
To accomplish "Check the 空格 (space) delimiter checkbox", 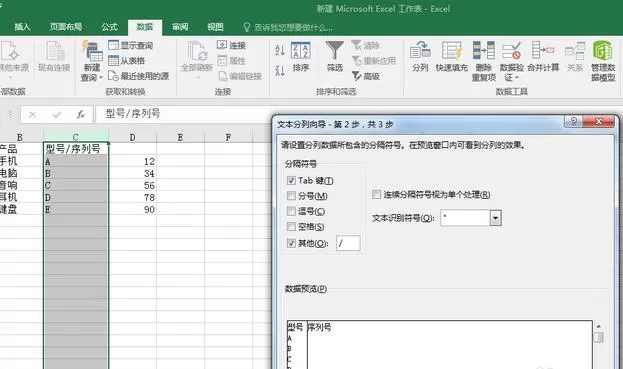I will (x=291, y=227).
